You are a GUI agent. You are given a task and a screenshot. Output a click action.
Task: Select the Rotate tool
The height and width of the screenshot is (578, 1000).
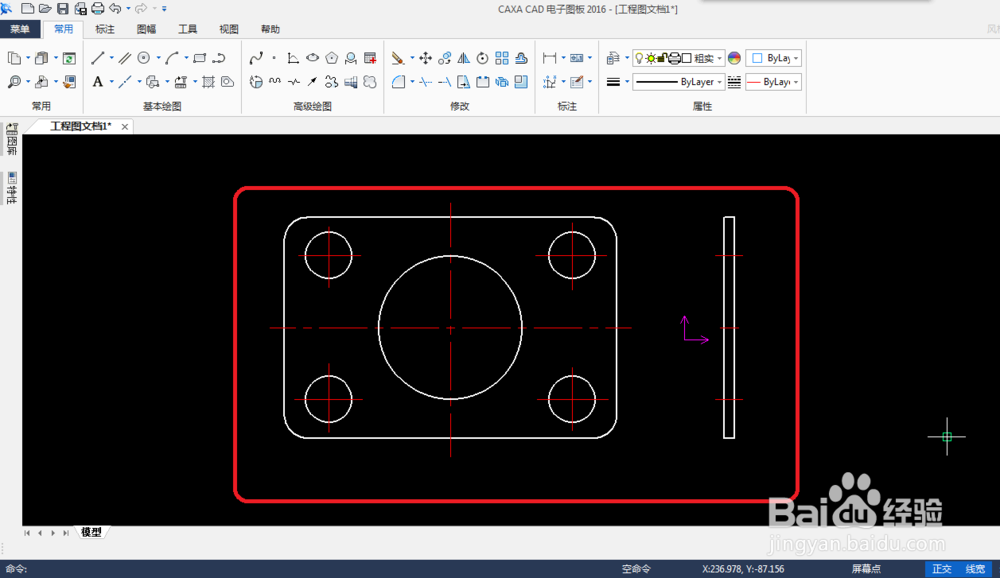point(483,58)
